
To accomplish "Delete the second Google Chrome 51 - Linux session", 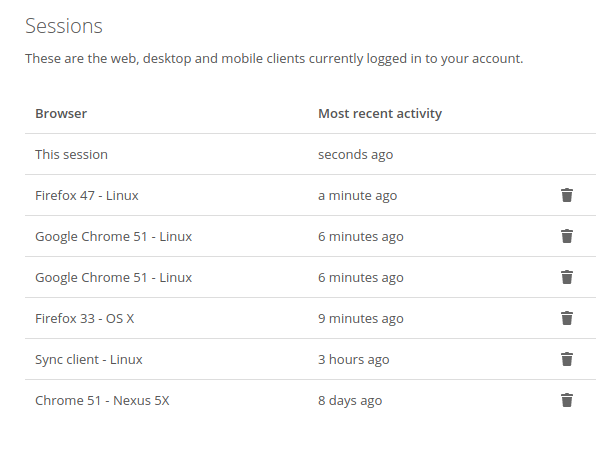I will pyautogui.click(x=567, y=277).
